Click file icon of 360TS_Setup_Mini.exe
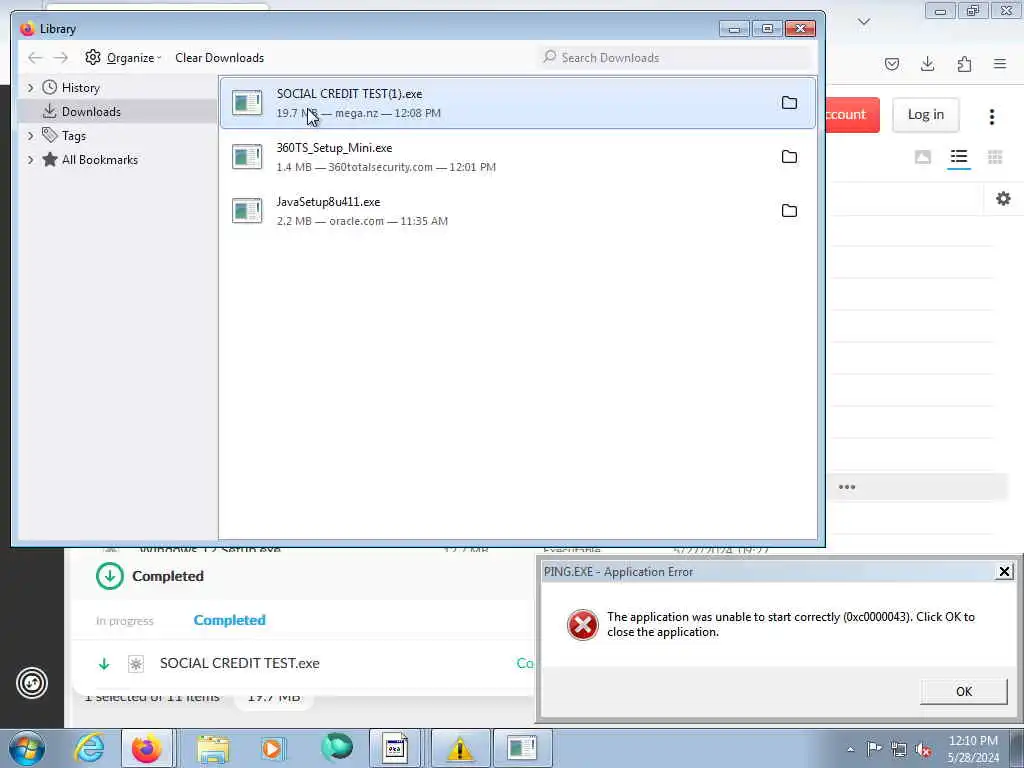 point(248,157)
